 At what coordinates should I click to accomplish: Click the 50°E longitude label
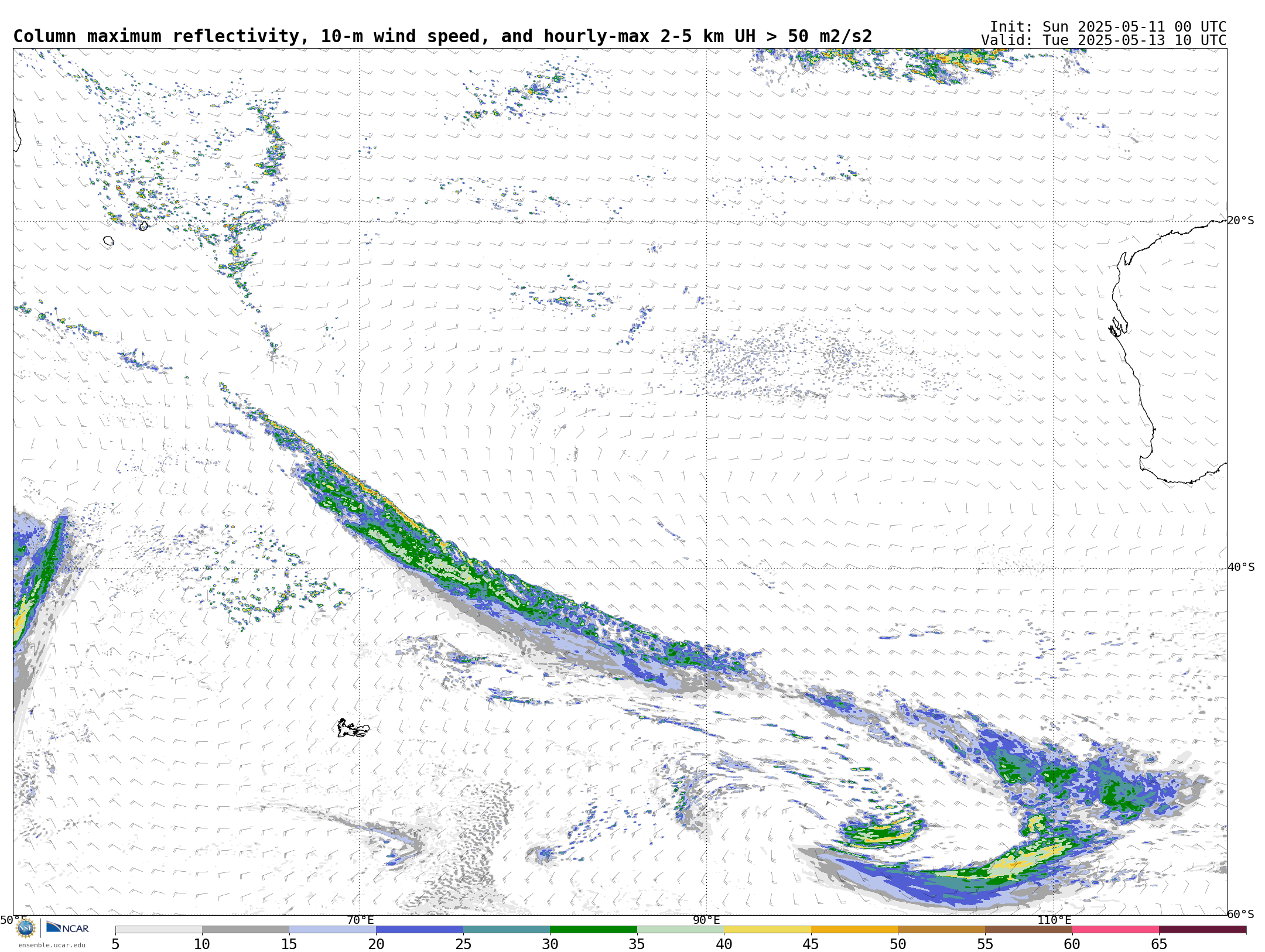pyautogui.click(x=13, y=920)
